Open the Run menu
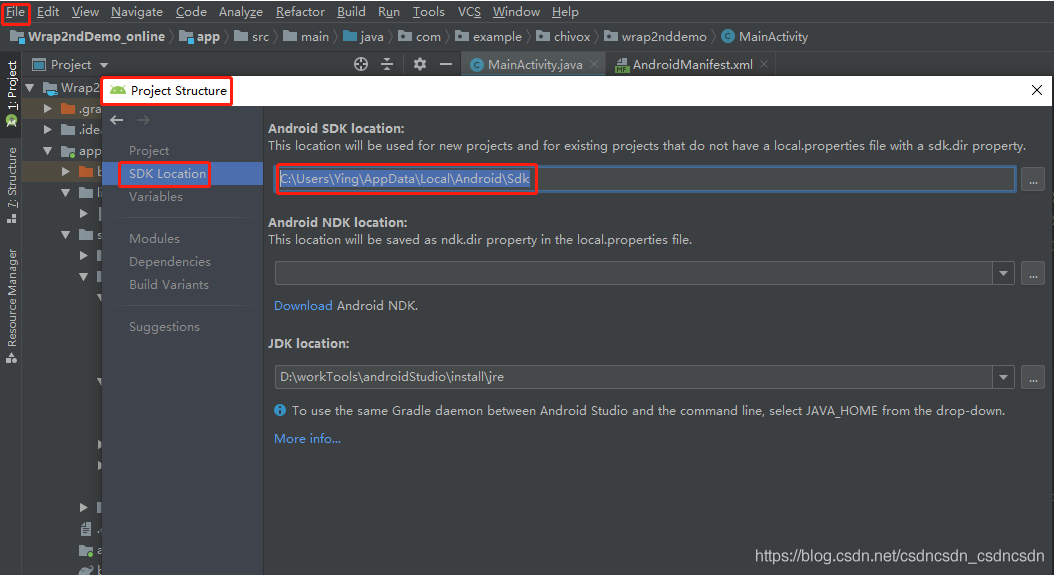This screenshot has width=1054, height=575. click(x=389, y=12)
